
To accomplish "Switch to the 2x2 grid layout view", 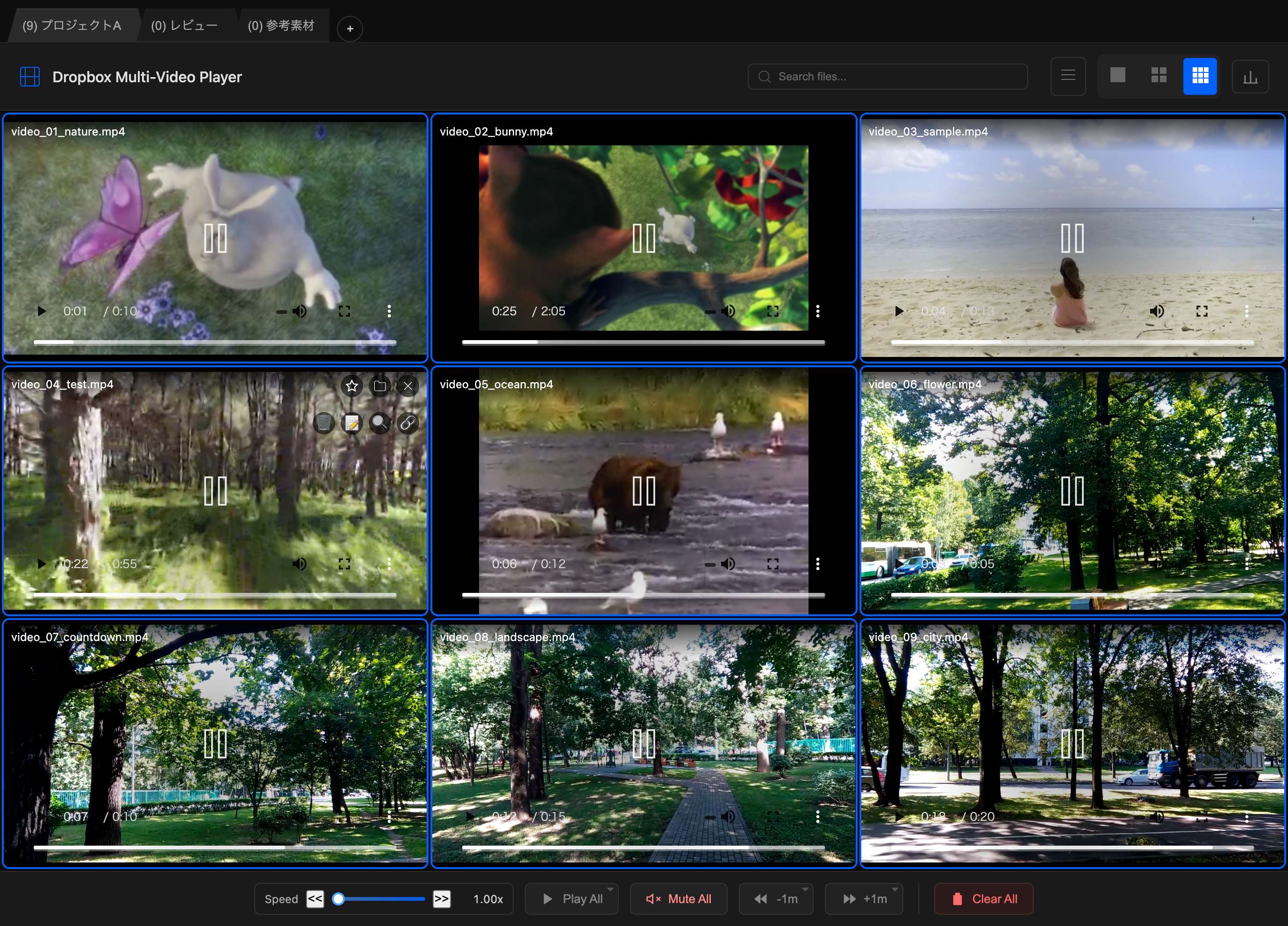I will (1159, 76).
